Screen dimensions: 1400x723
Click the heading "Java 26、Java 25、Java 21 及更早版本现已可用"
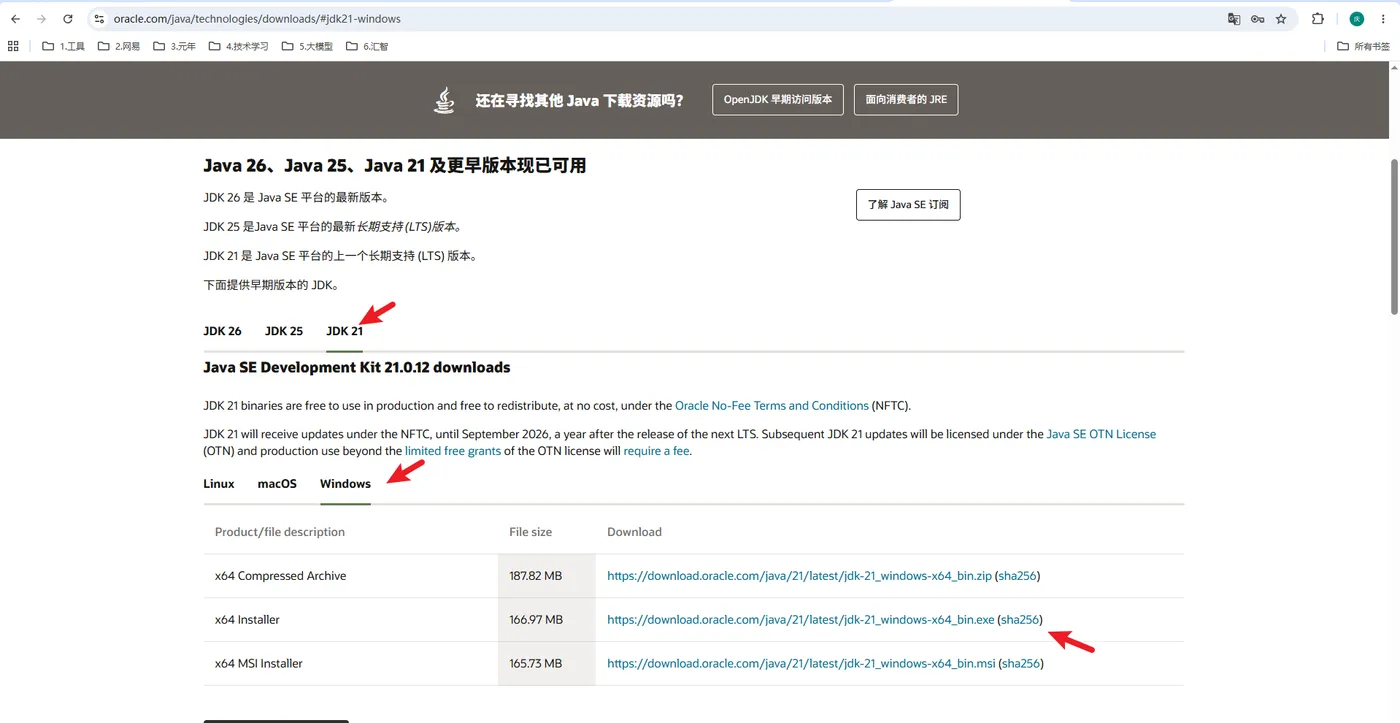395,166
